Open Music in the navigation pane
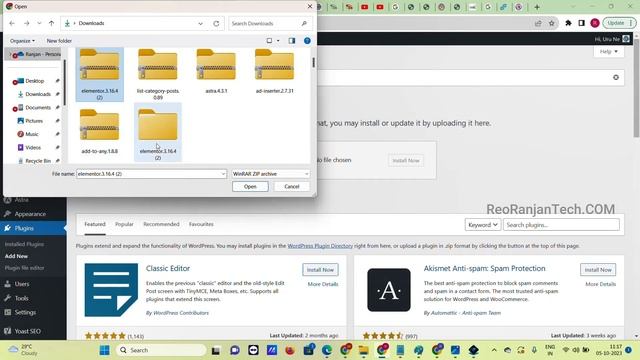 pos(32,134)
